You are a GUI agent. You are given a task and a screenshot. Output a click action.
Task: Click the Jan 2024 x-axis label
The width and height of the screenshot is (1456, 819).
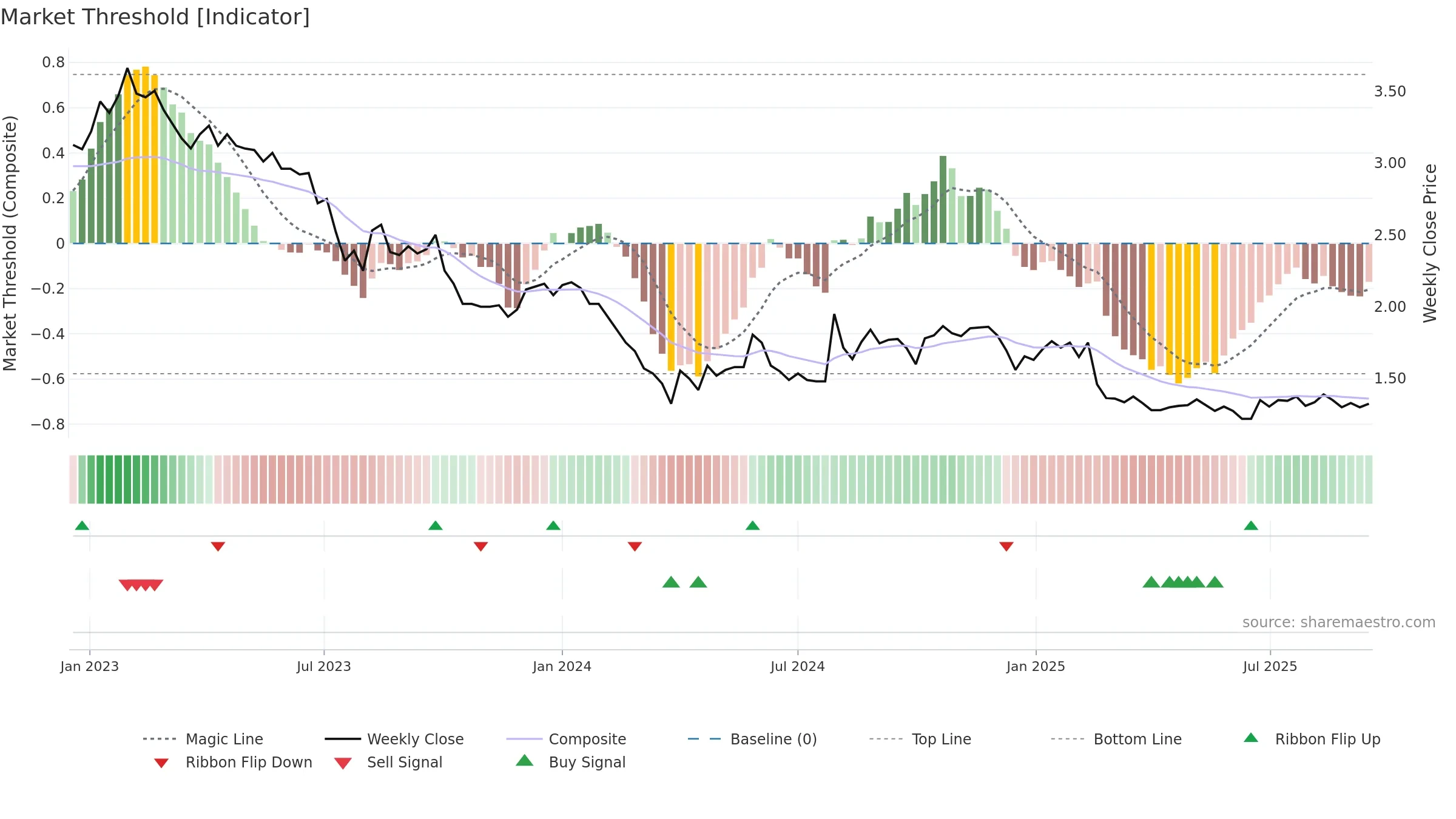tap(562, 666)
